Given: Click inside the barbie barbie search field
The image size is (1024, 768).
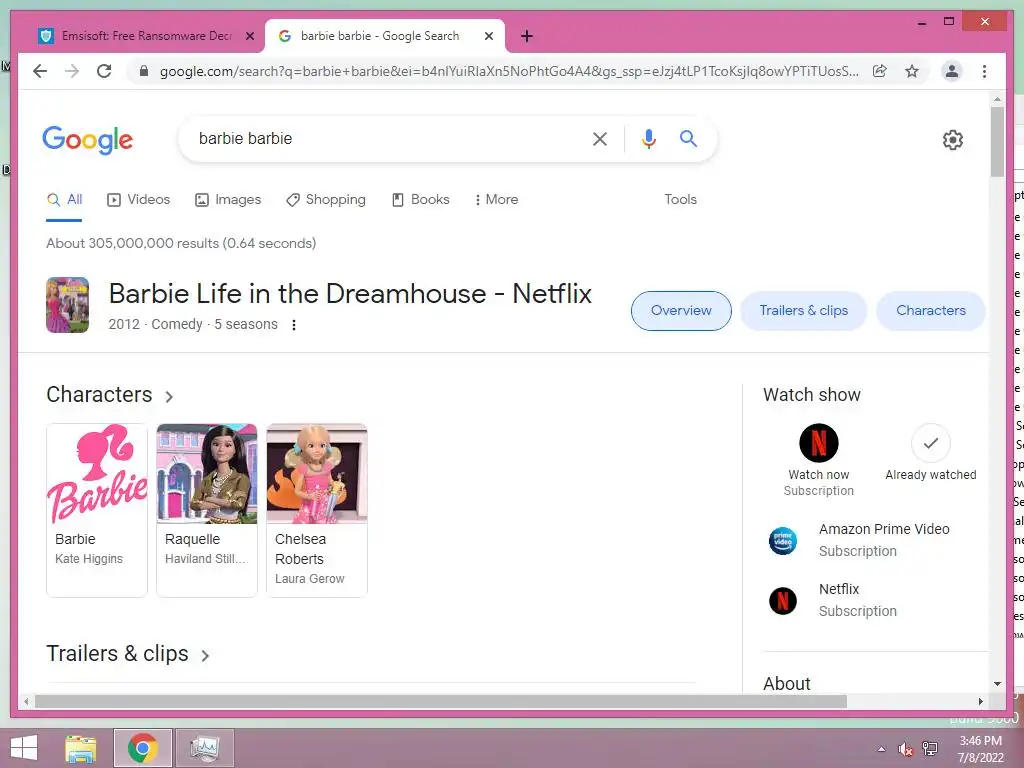Looking at the screenshot, I should click(x=385, y=138).
